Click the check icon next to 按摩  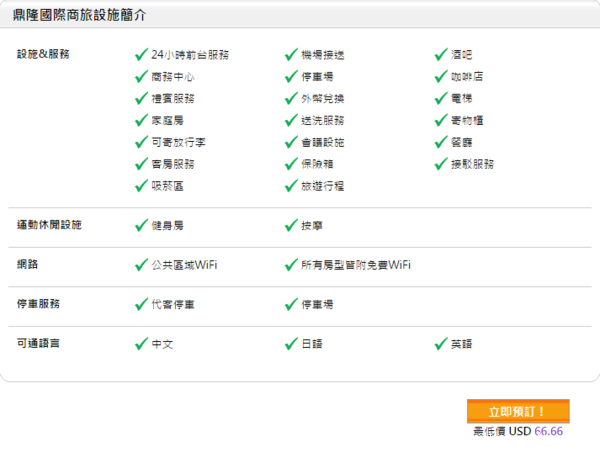(x=291, y=226)
